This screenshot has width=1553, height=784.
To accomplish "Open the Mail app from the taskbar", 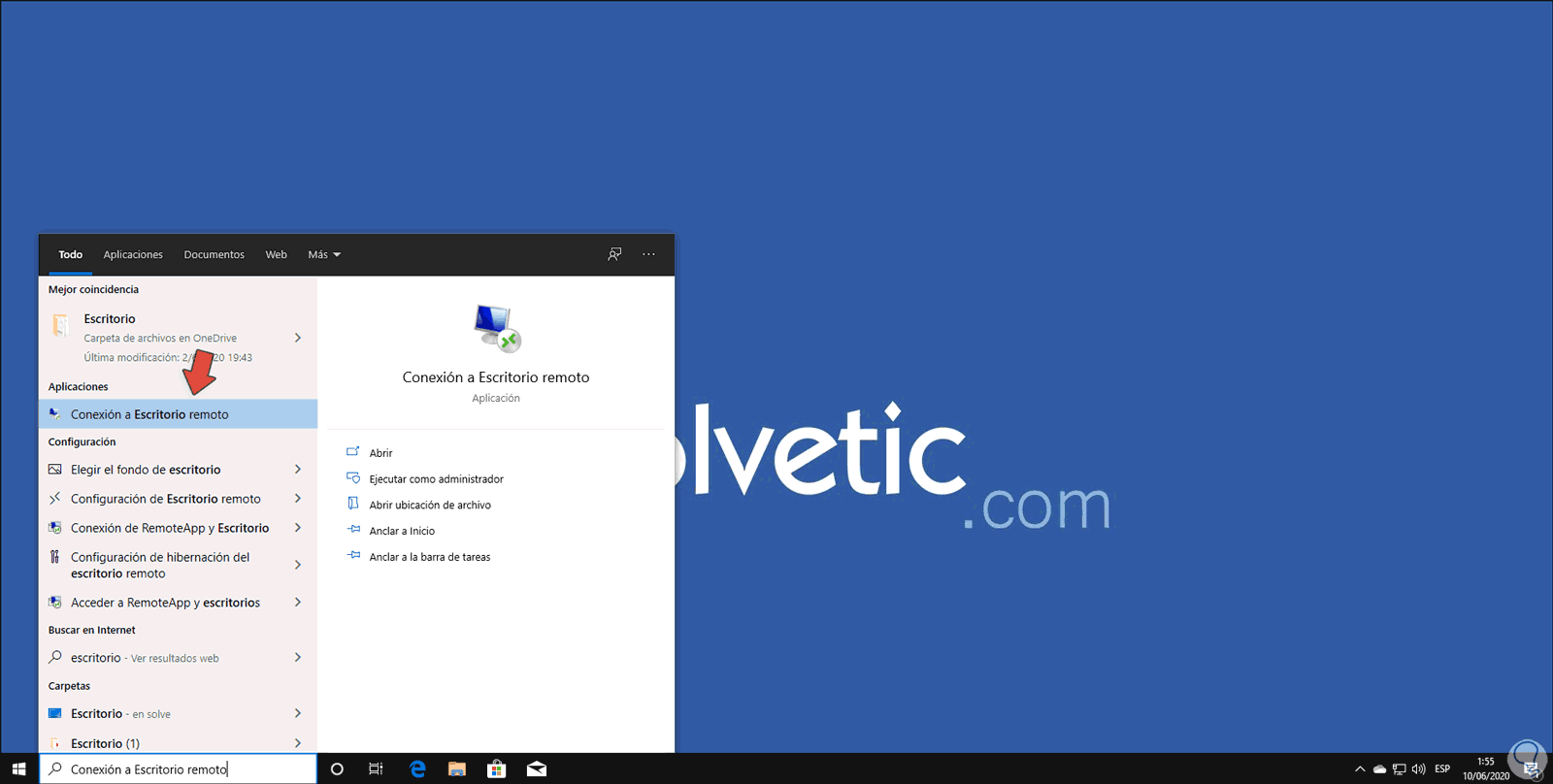I will (537, 768).
